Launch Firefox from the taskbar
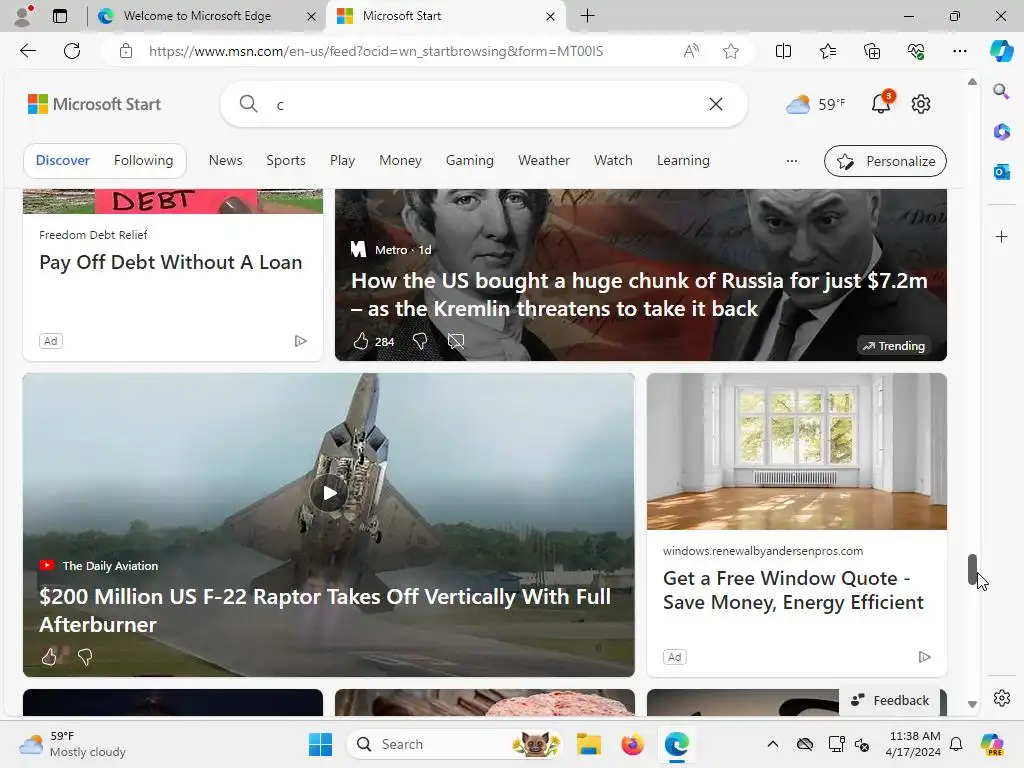Viewport: 1024px width, 768px height. (632, 744)
